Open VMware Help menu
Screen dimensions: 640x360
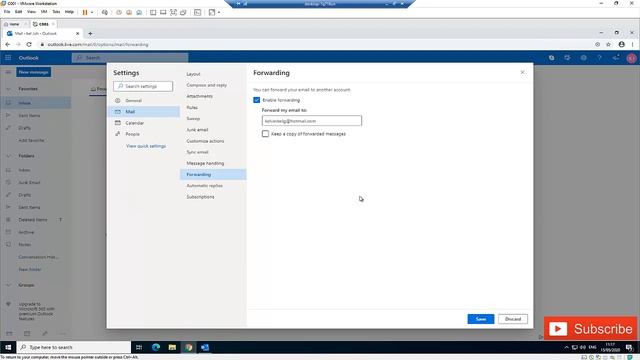click(x=69, y=12)
